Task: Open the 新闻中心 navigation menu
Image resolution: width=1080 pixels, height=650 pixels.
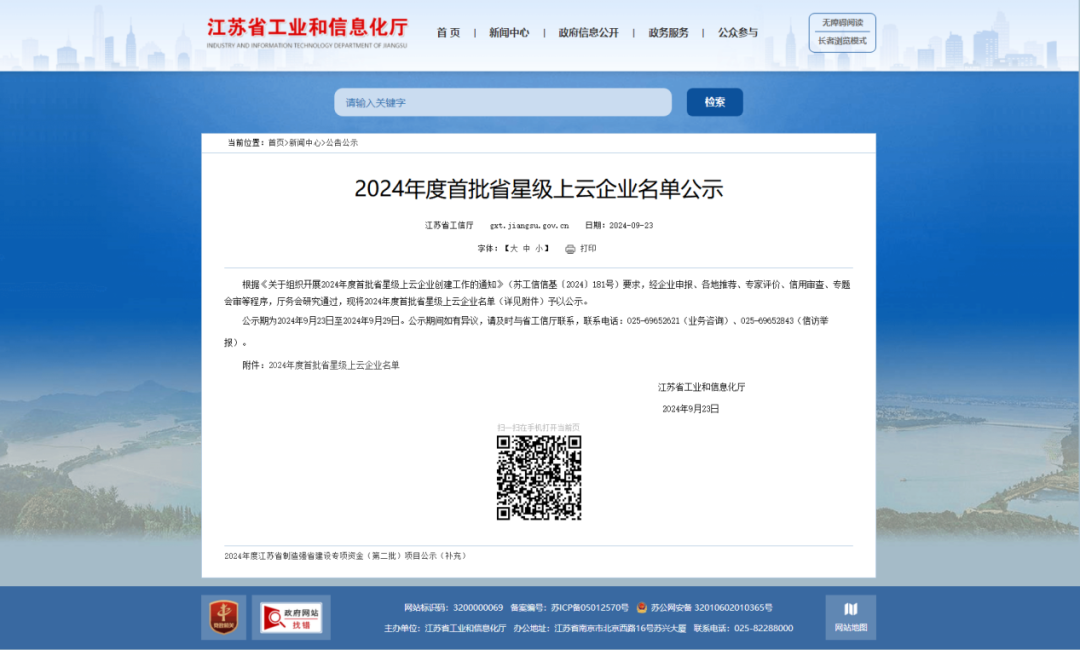Action: [509, 33]
